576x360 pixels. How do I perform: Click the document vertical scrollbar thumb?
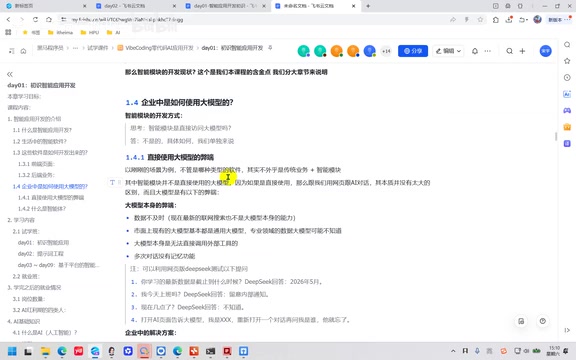(556, 136)
